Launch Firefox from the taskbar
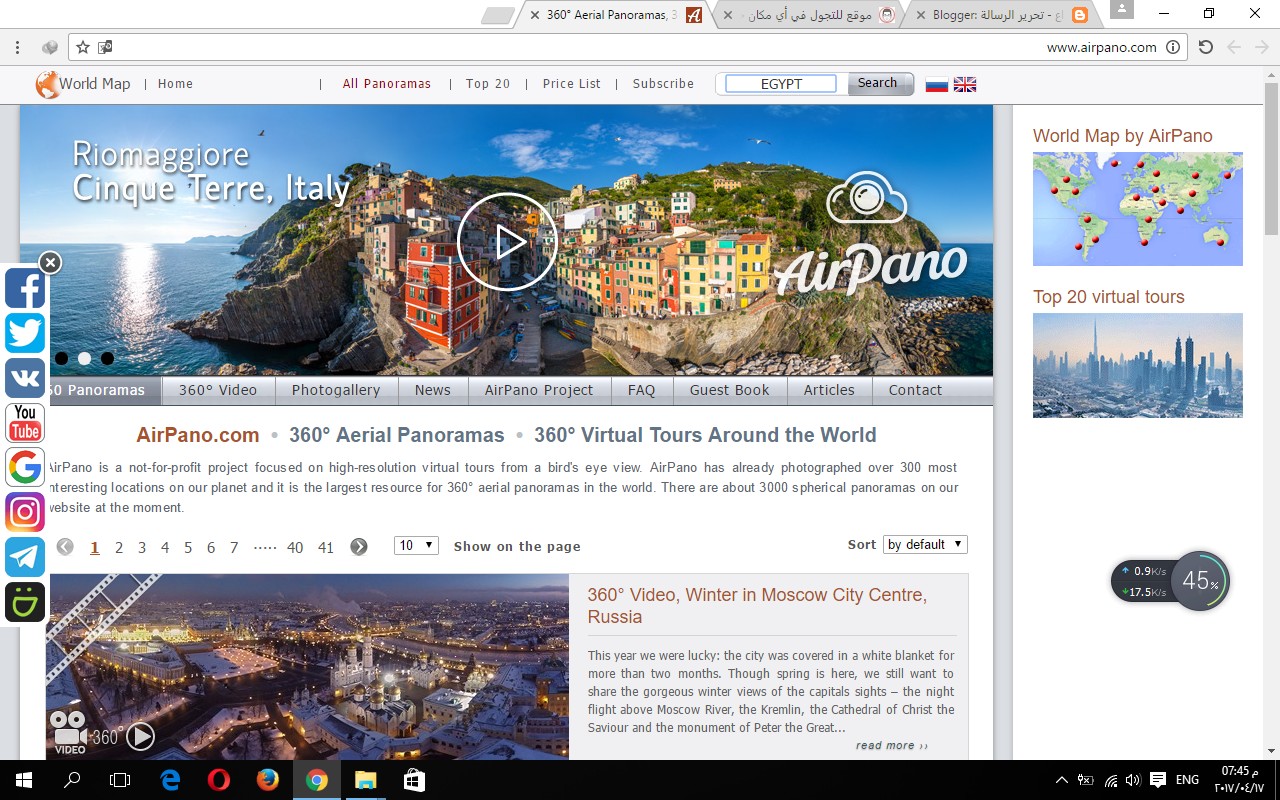 268,780
